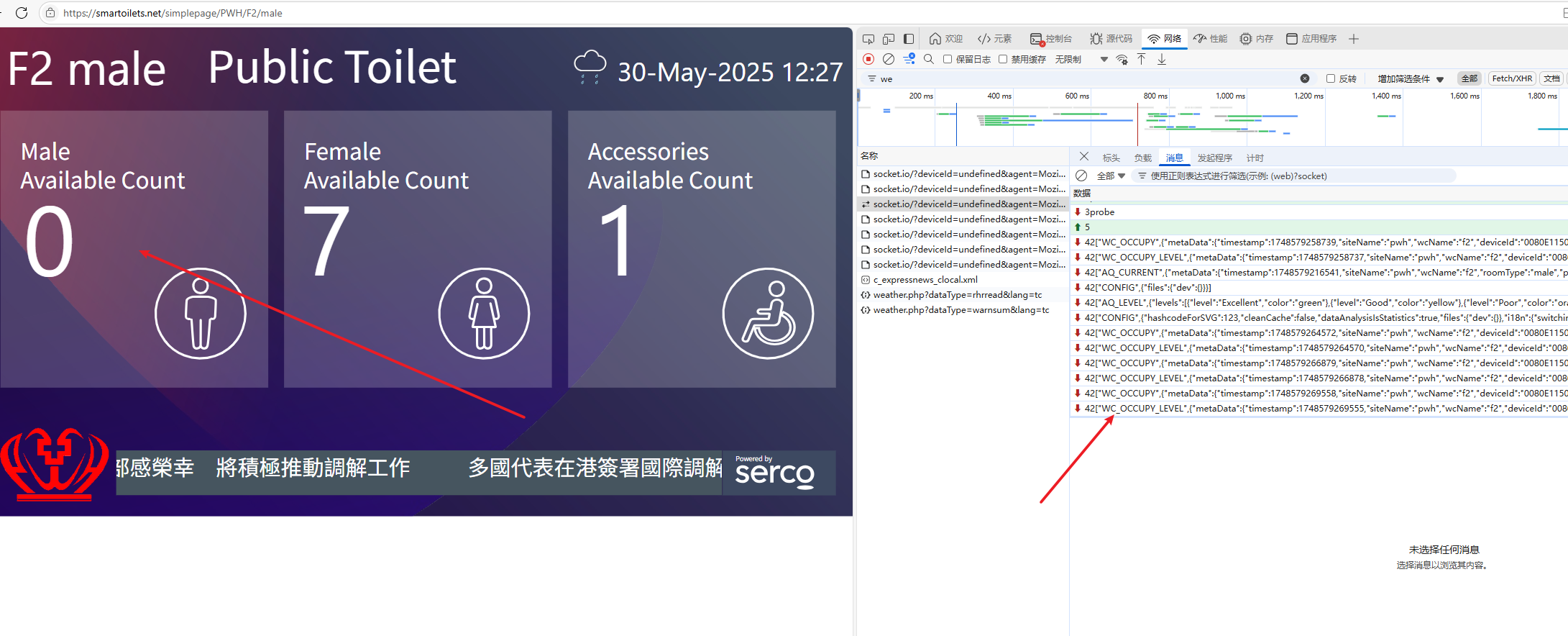Image resolution: width=1568 pixels, height=636 pixels.
Task: Click the 1,000 ms timeline marker
Action: click(x=1230, y=96)
